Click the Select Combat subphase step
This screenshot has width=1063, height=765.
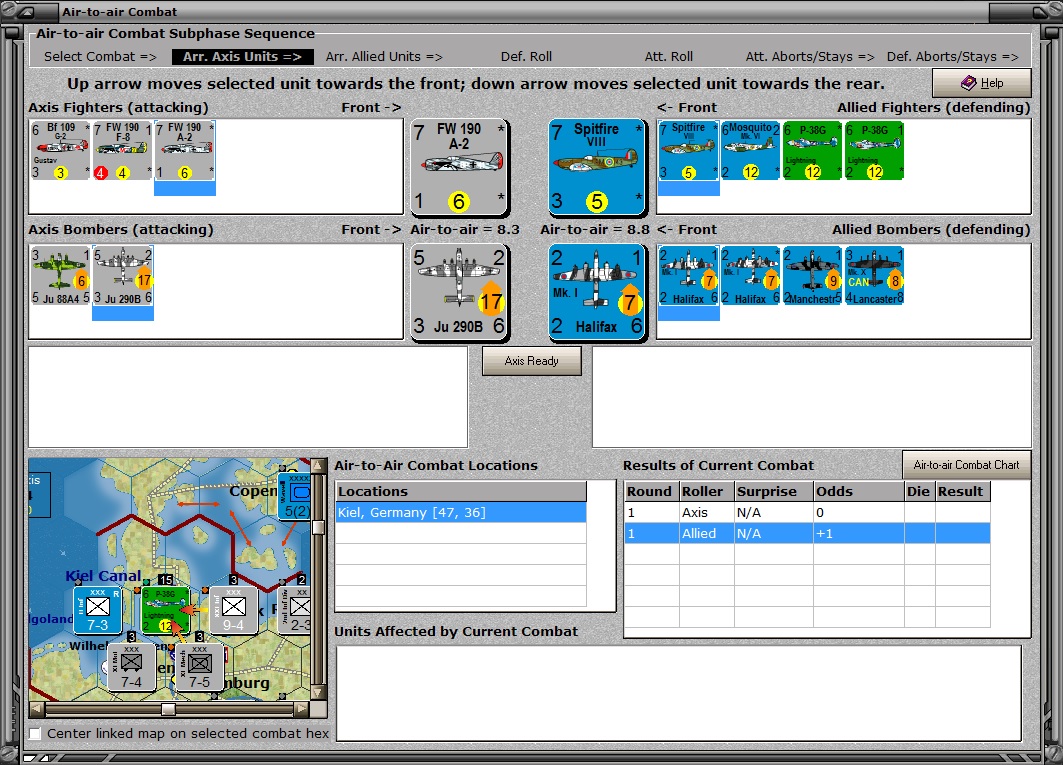[100, 56]
